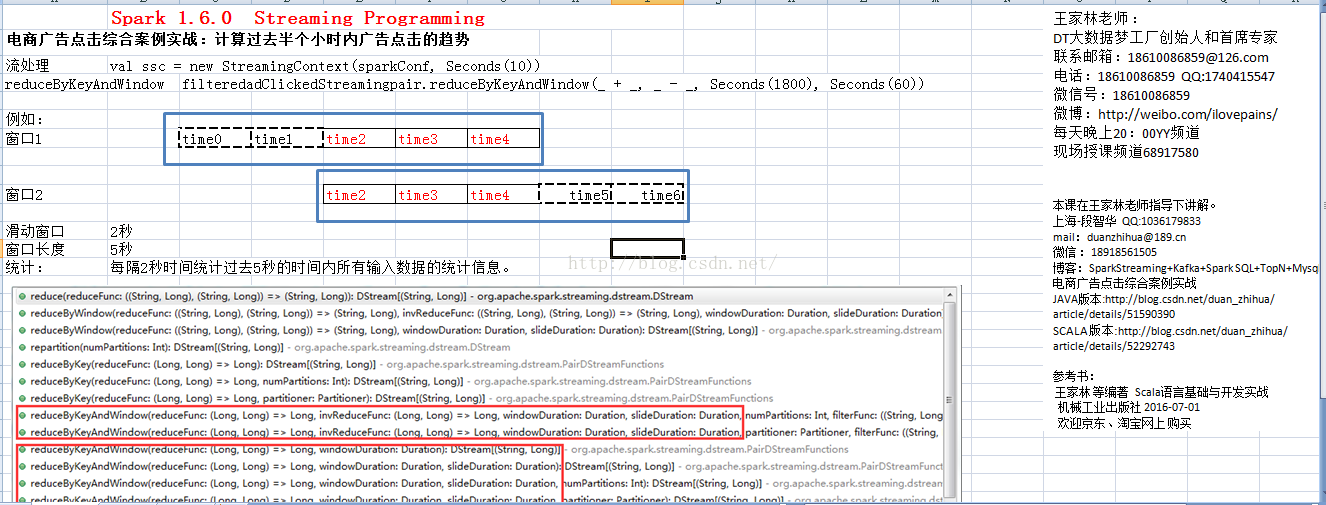Select the 窗口长度 cell

[34, 249]
